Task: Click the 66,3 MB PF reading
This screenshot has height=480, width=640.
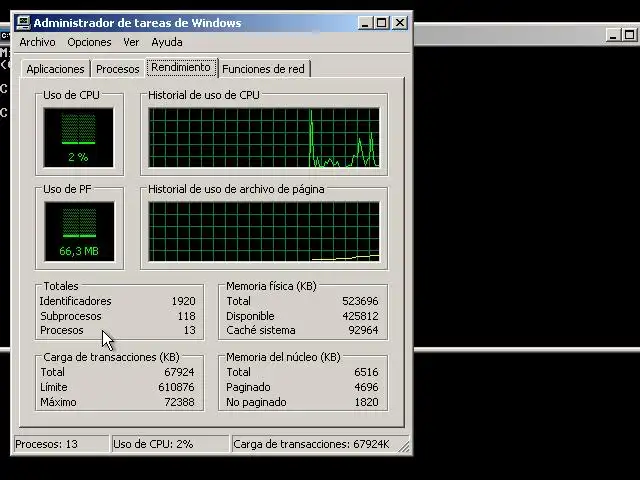Action: click(79, 251)
